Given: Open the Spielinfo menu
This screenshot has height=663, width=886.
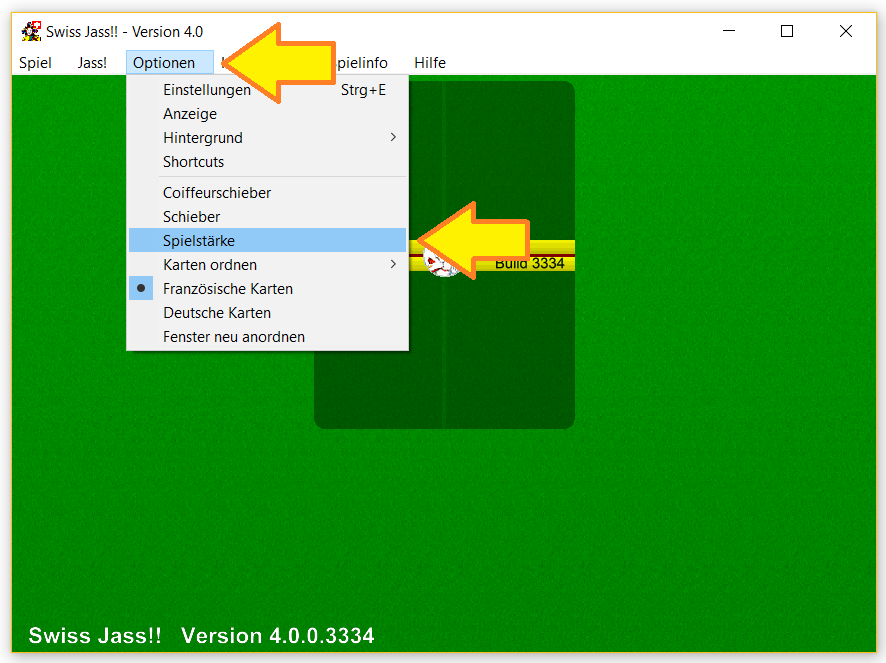Looking at the screenshot, I should [362, 63].
